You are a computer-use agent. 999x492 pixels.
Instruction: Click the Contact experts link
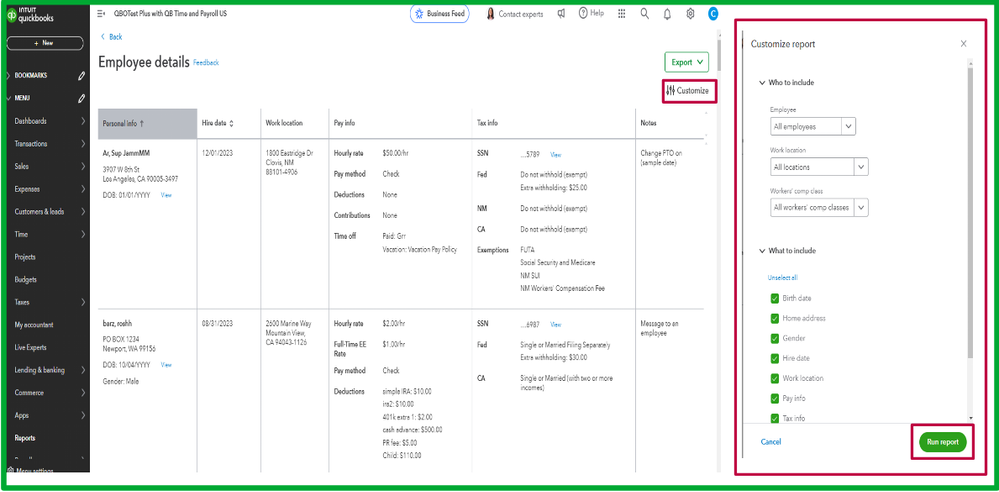click(x=521, y=14)
